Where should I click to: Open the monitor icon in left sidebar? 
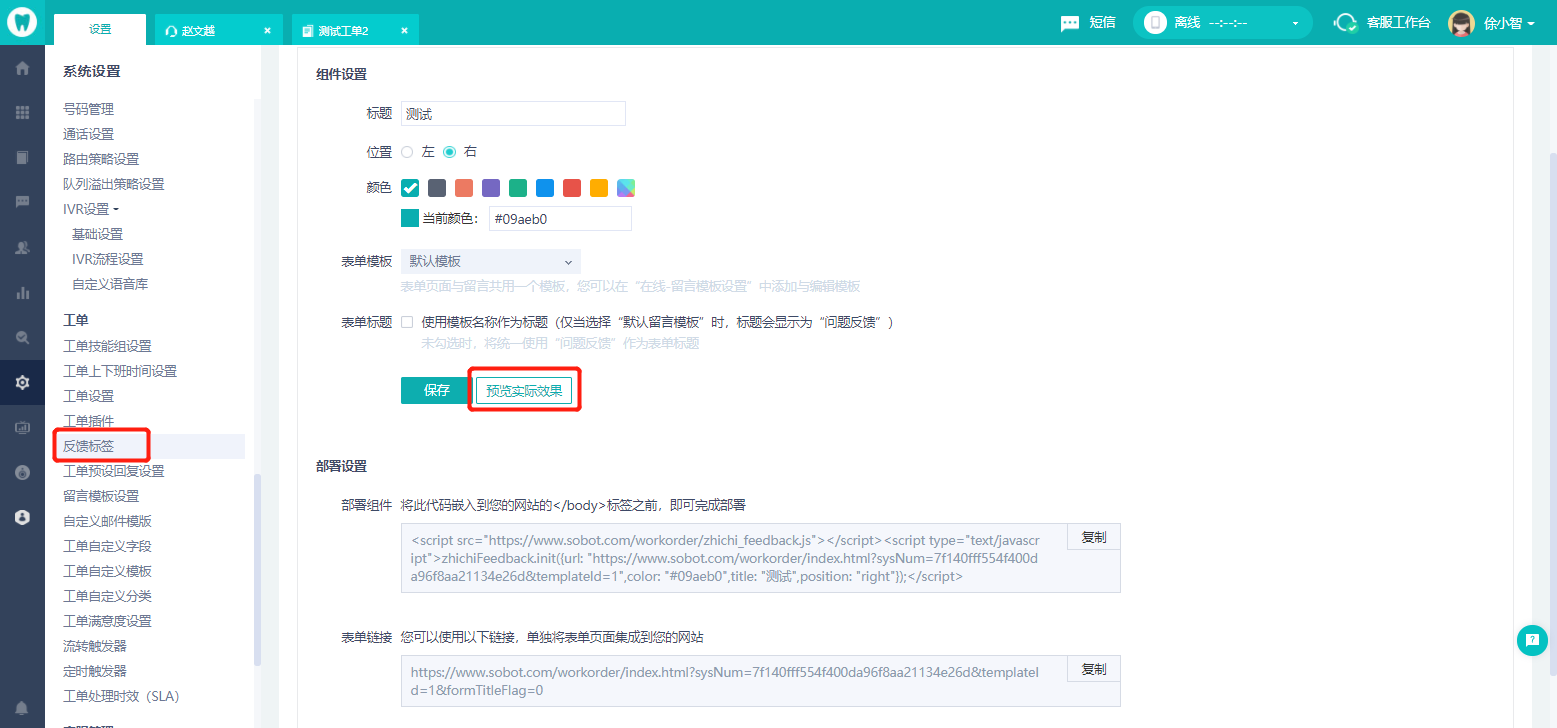[x=22, y=427]
